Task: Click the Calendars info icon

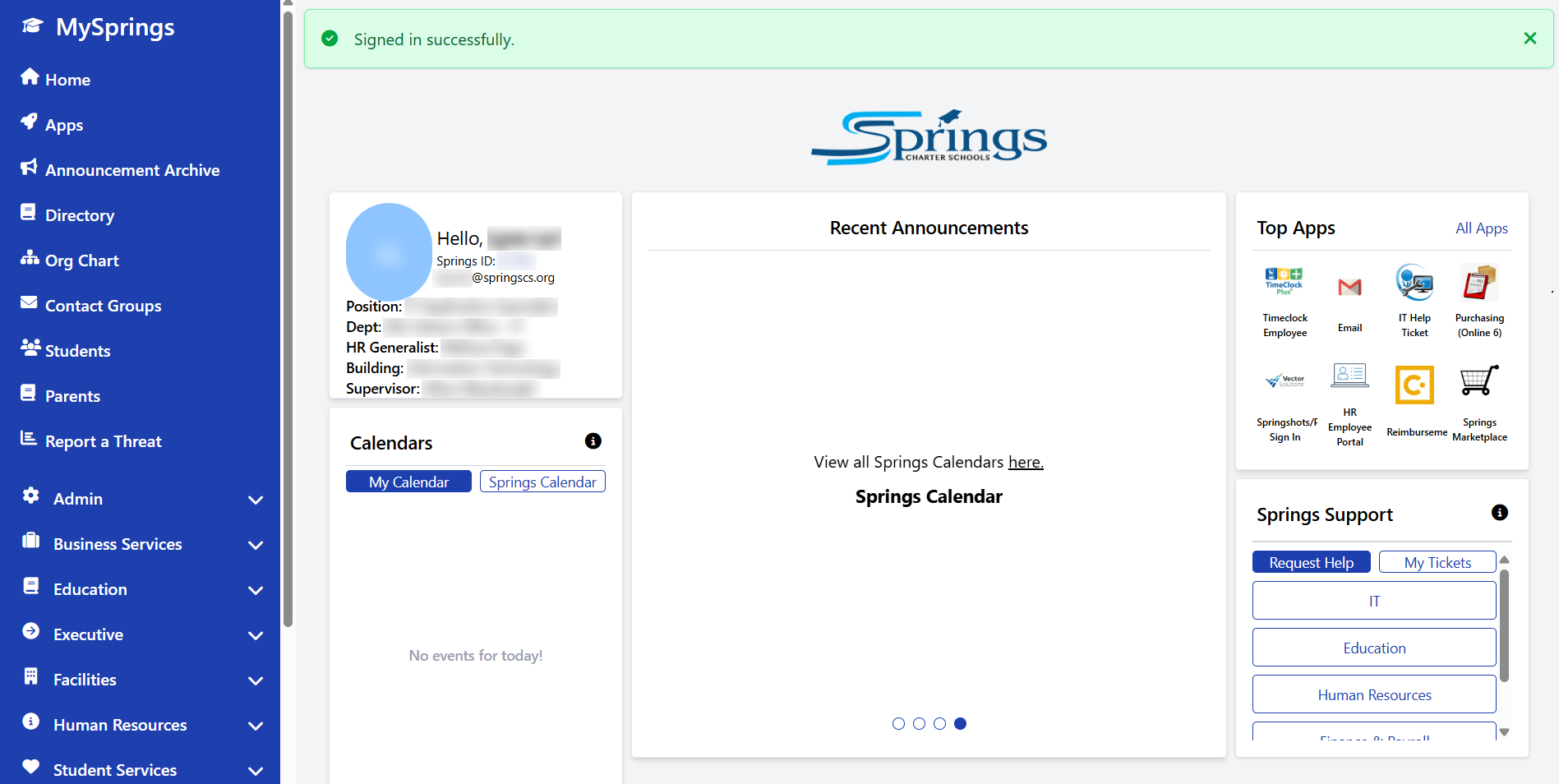Action: tap(593, 441)
